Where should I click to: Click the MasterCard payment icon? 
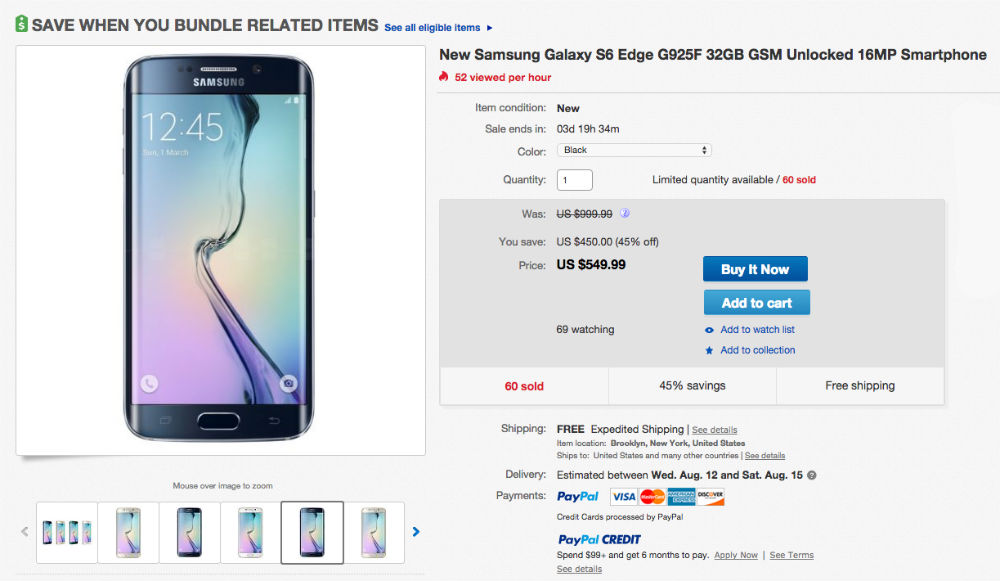point(653,495)
